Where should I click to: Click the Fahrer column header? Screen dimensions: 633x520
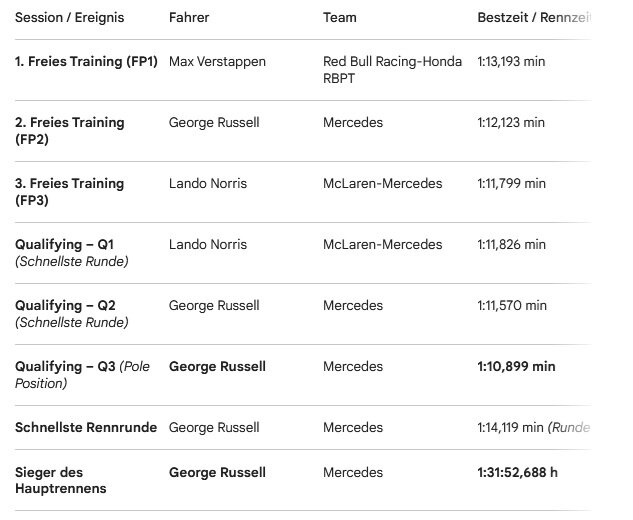[189, 17]
